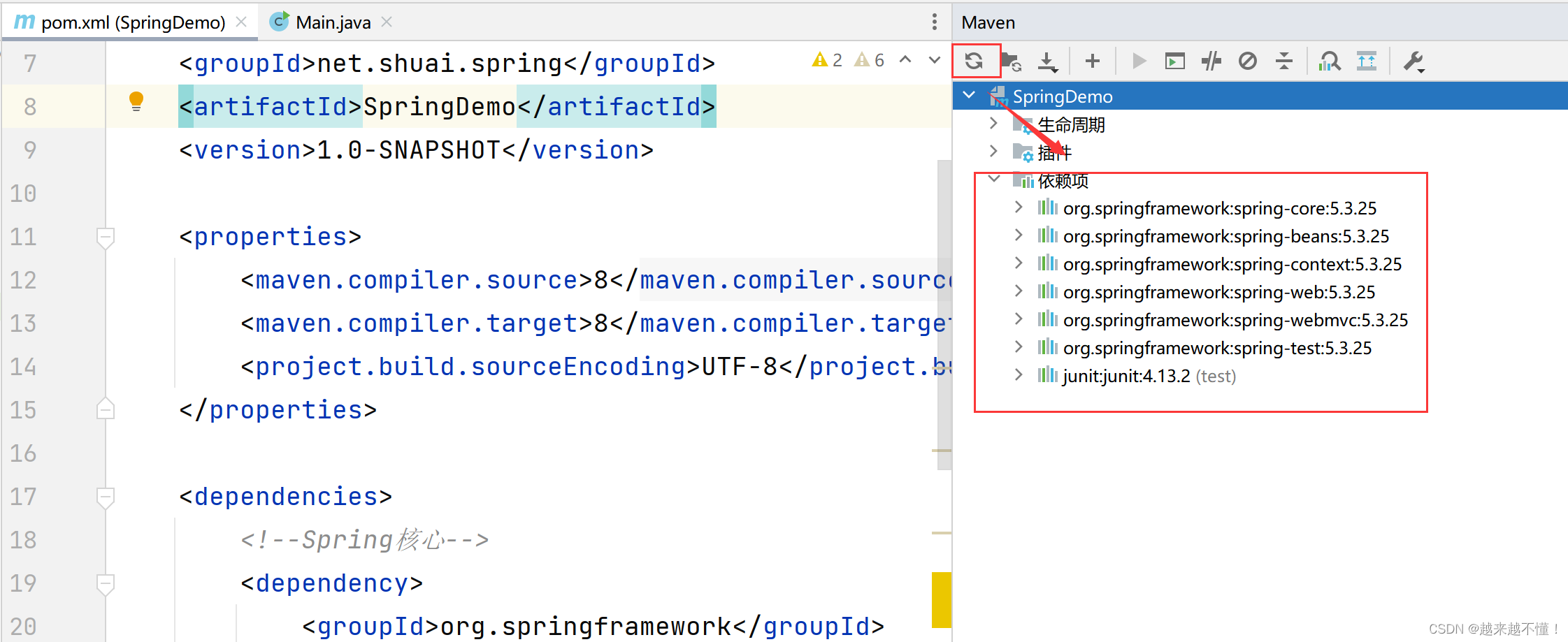Open the editor tabs more options menu
The width and height of the screenshot is (1568, 642).
(935, 22)
